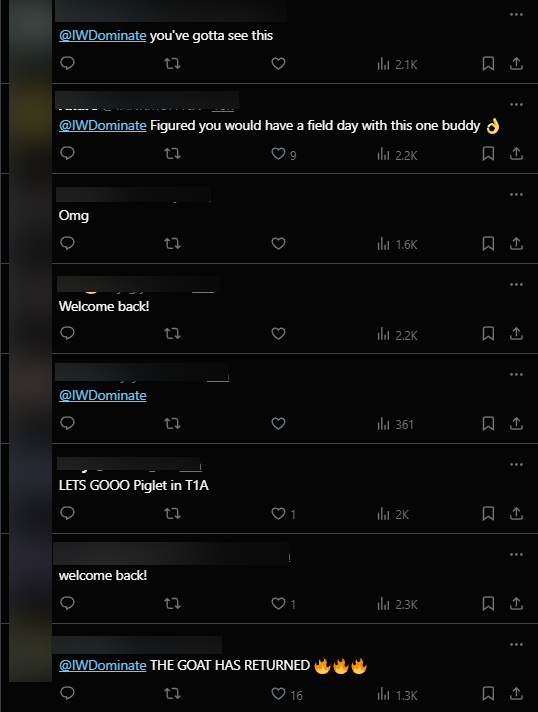Screen dimensions: 538x712
Task: Bookmark the "LETS GOOO Piglet in T1A" tweet
Action: (488, 514)
